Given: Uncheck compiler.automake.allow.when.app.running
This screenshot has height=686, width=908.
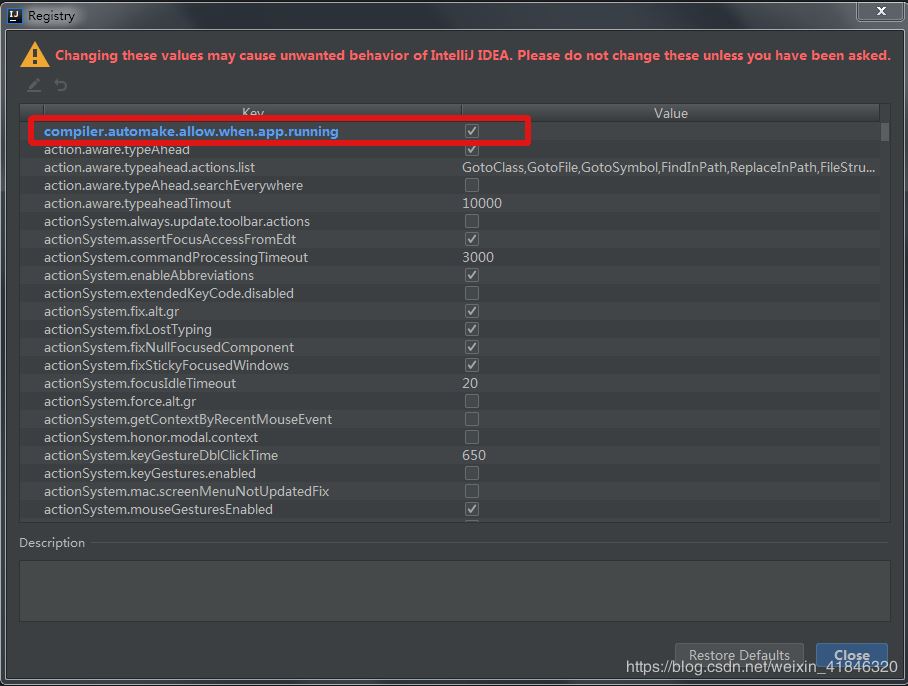Looking at the screenshot, I should [x=470, y=130].
